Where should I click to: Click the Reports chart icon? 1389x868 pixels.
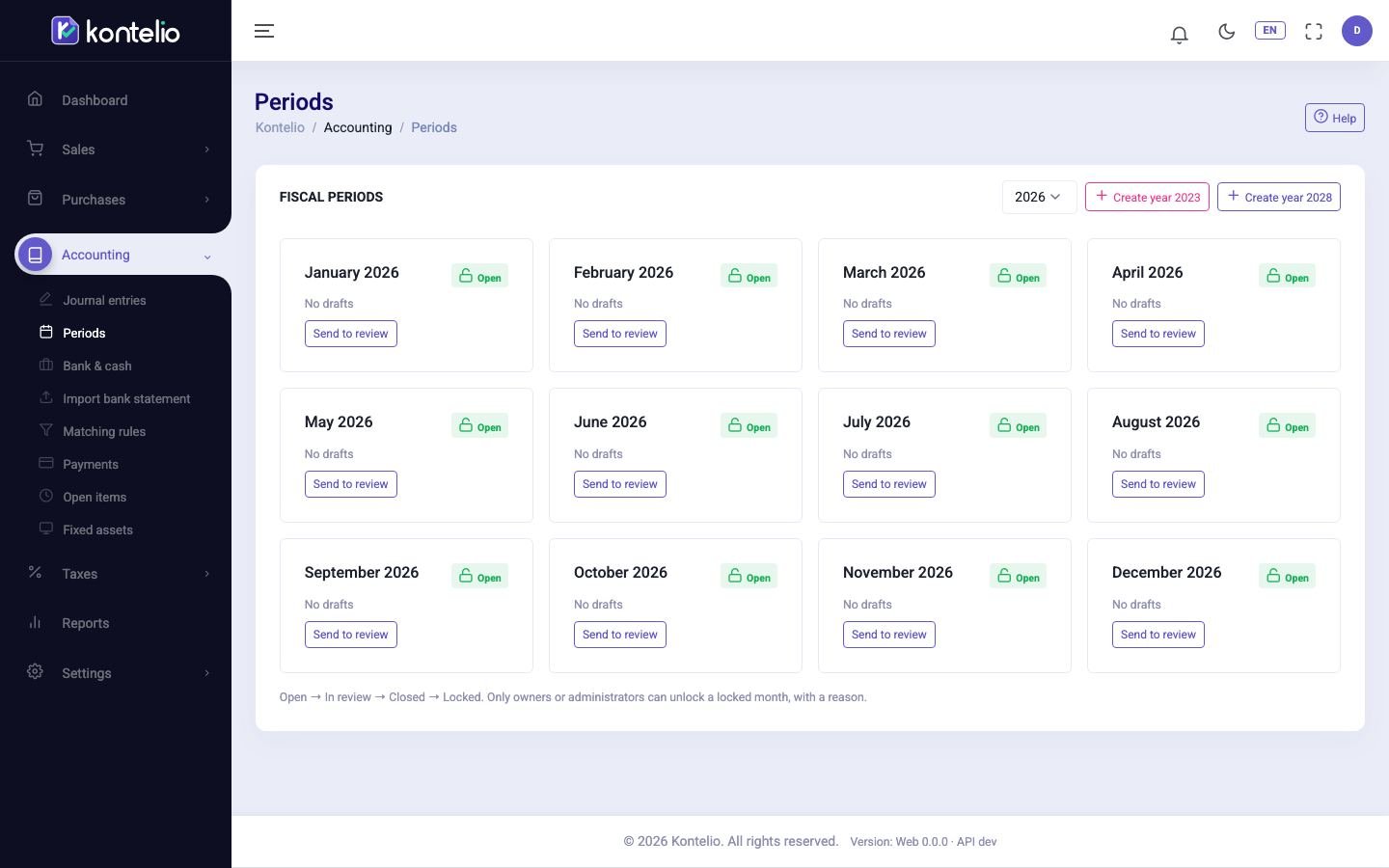click(x=35, y=622)
